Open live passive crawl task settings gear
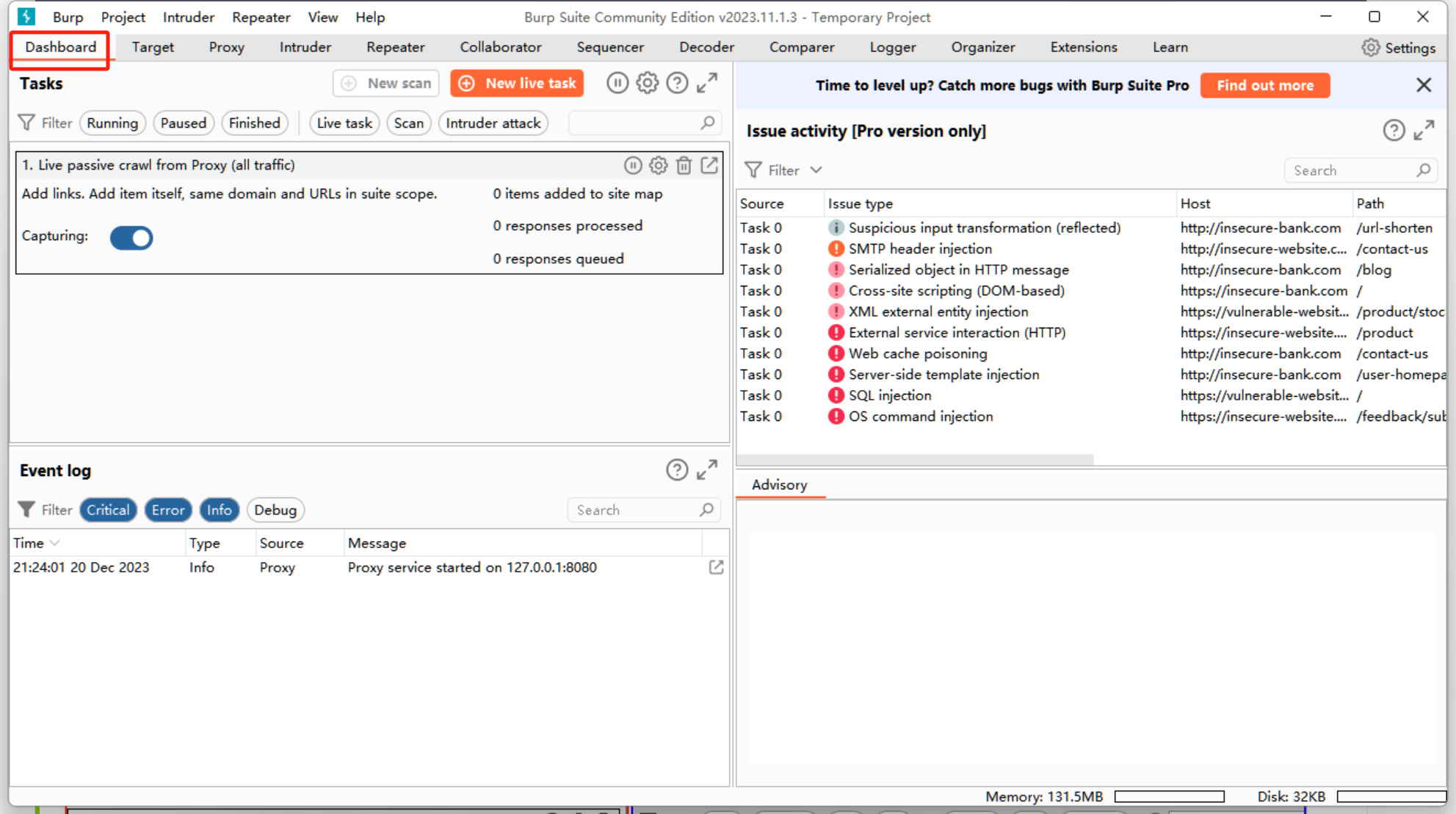Screen dimensions: 1456x814 pos(658,165)
